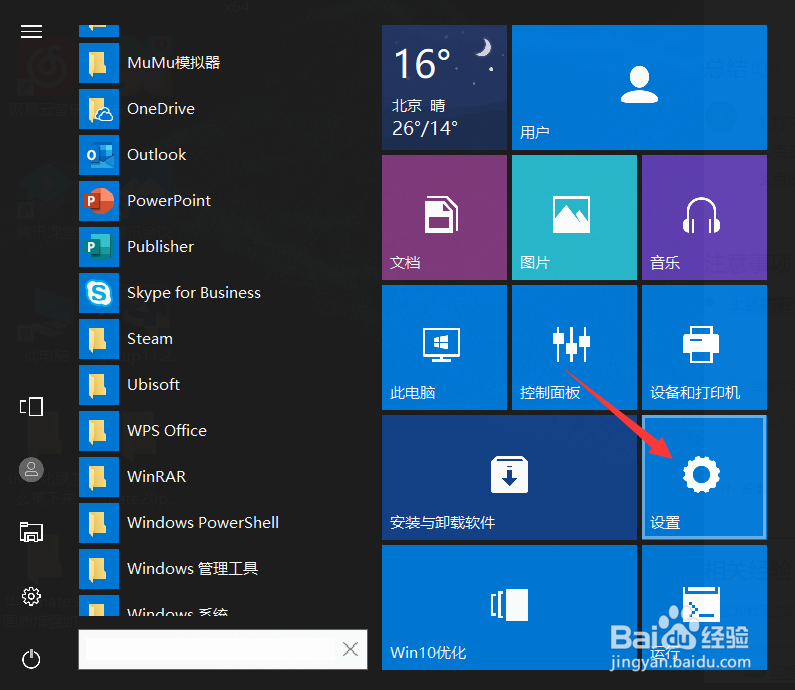
Task: Open the WPS Office folder icon
Action: point(99,431)
